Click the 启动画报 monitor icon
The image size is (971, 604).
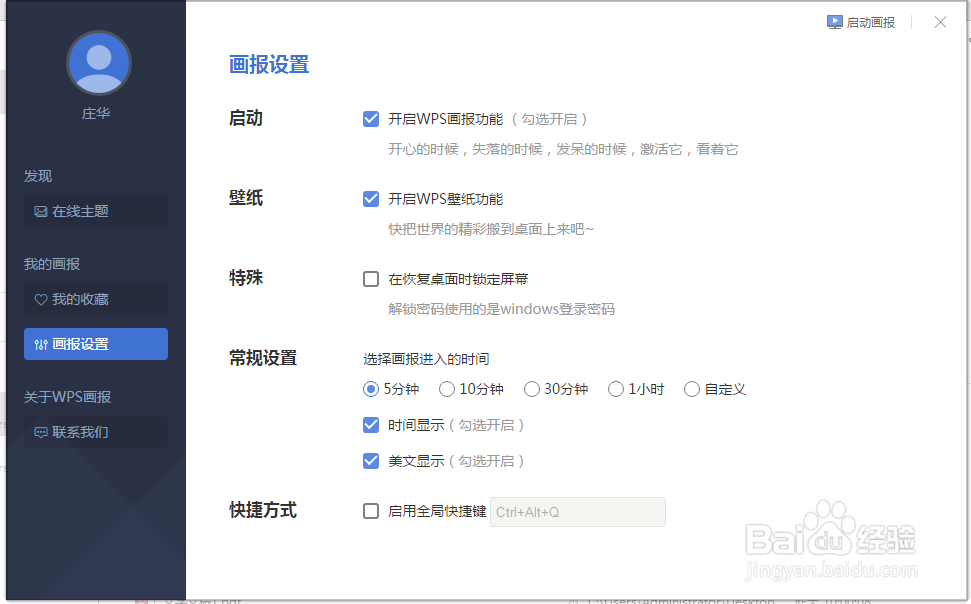pyautogui.click(x=834, y=22)
